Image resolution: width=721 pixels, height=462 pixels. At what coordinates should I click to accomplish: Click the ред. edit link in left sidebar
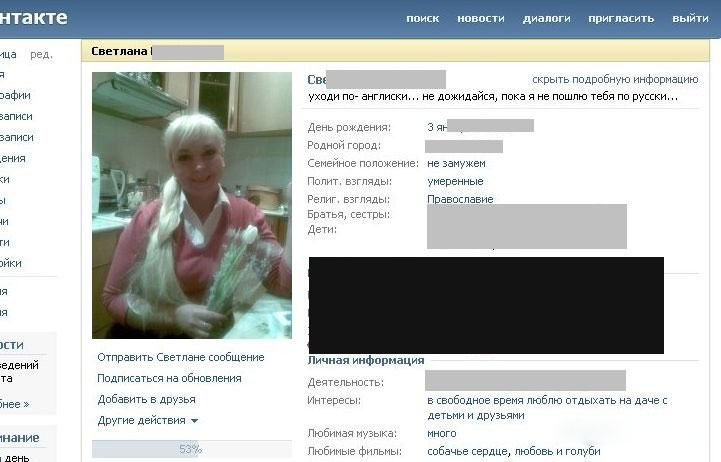point(41,54)
